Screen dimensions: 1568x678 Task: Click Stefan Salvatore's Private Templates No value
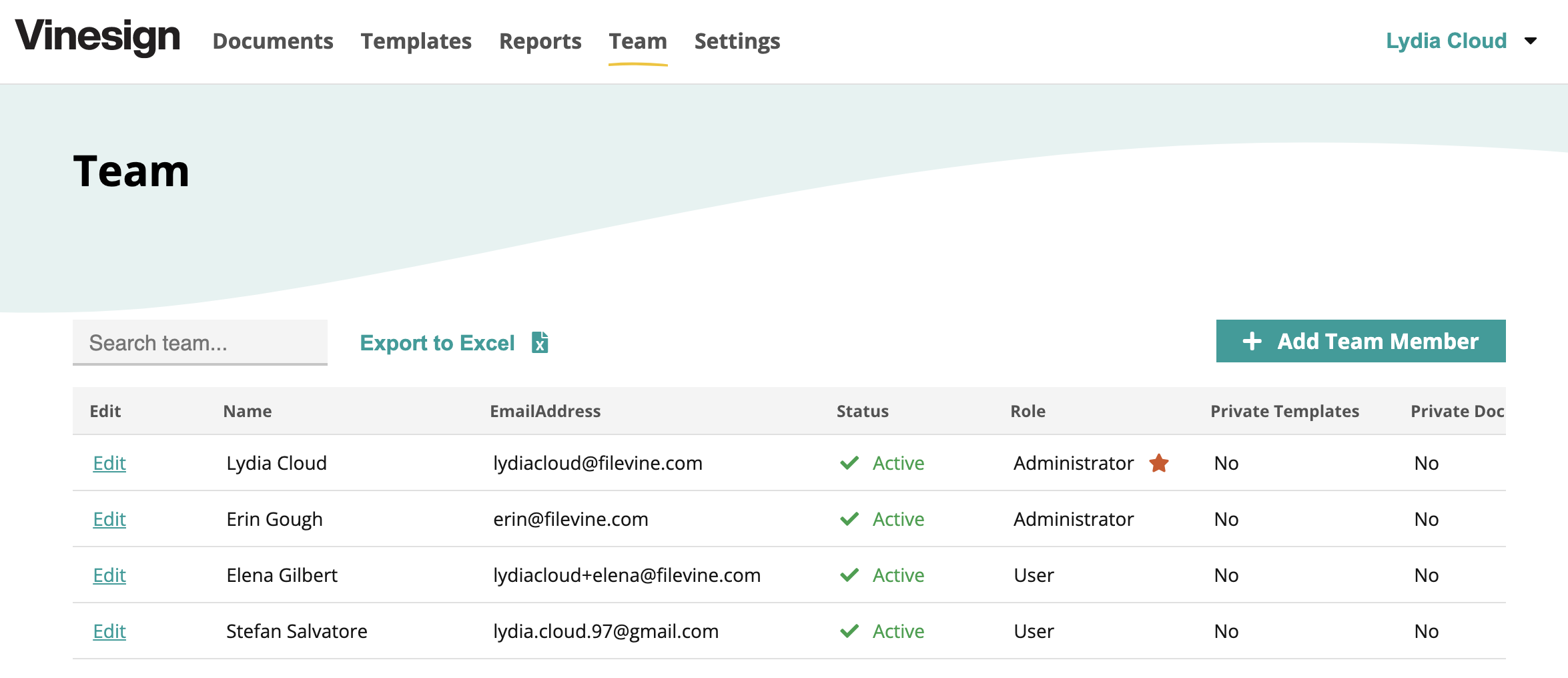coord(1226,631)
